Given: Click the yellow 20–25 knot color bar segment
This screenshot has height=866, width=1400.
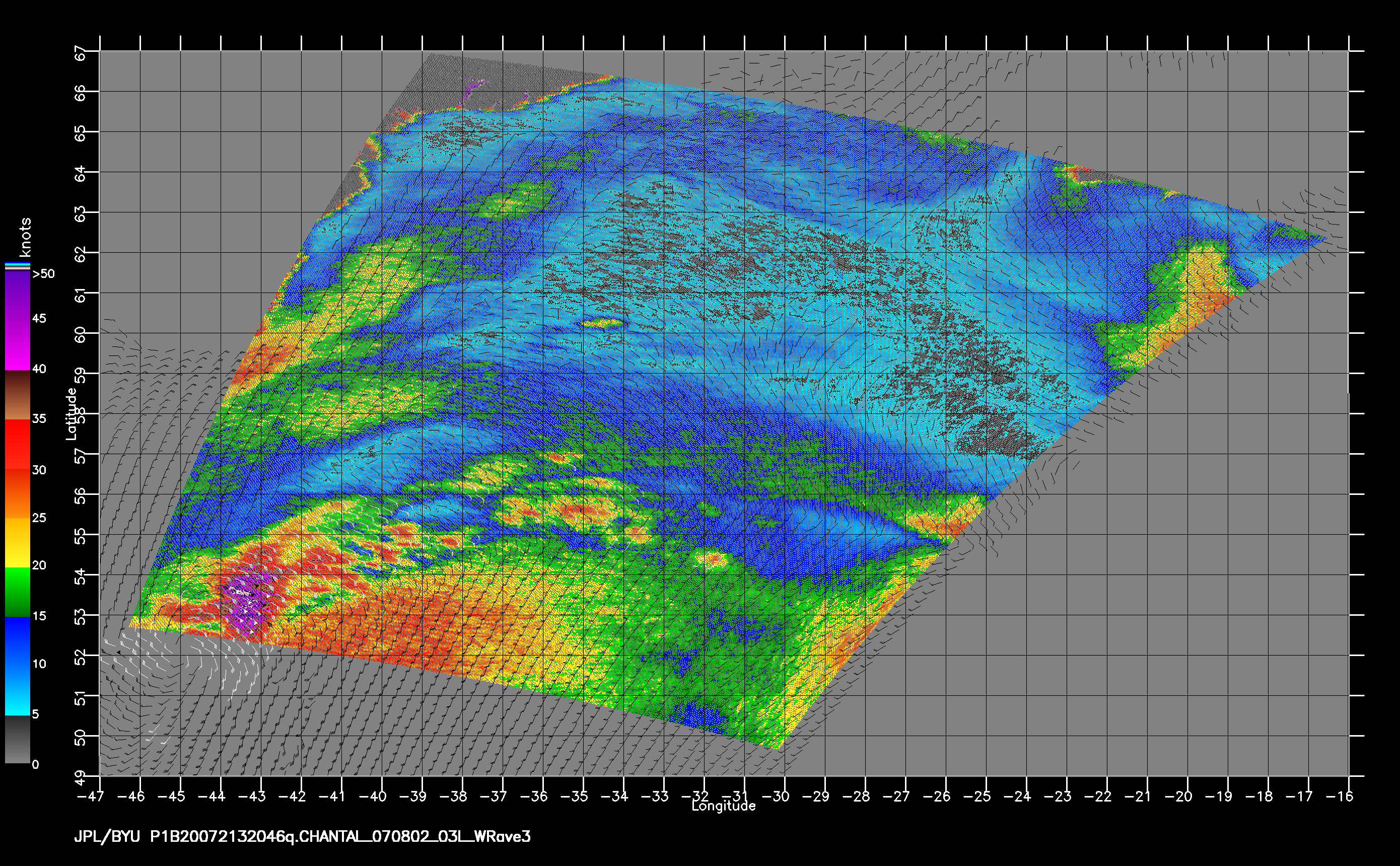Looking at the screenshot, I should (x=17, y=542).
